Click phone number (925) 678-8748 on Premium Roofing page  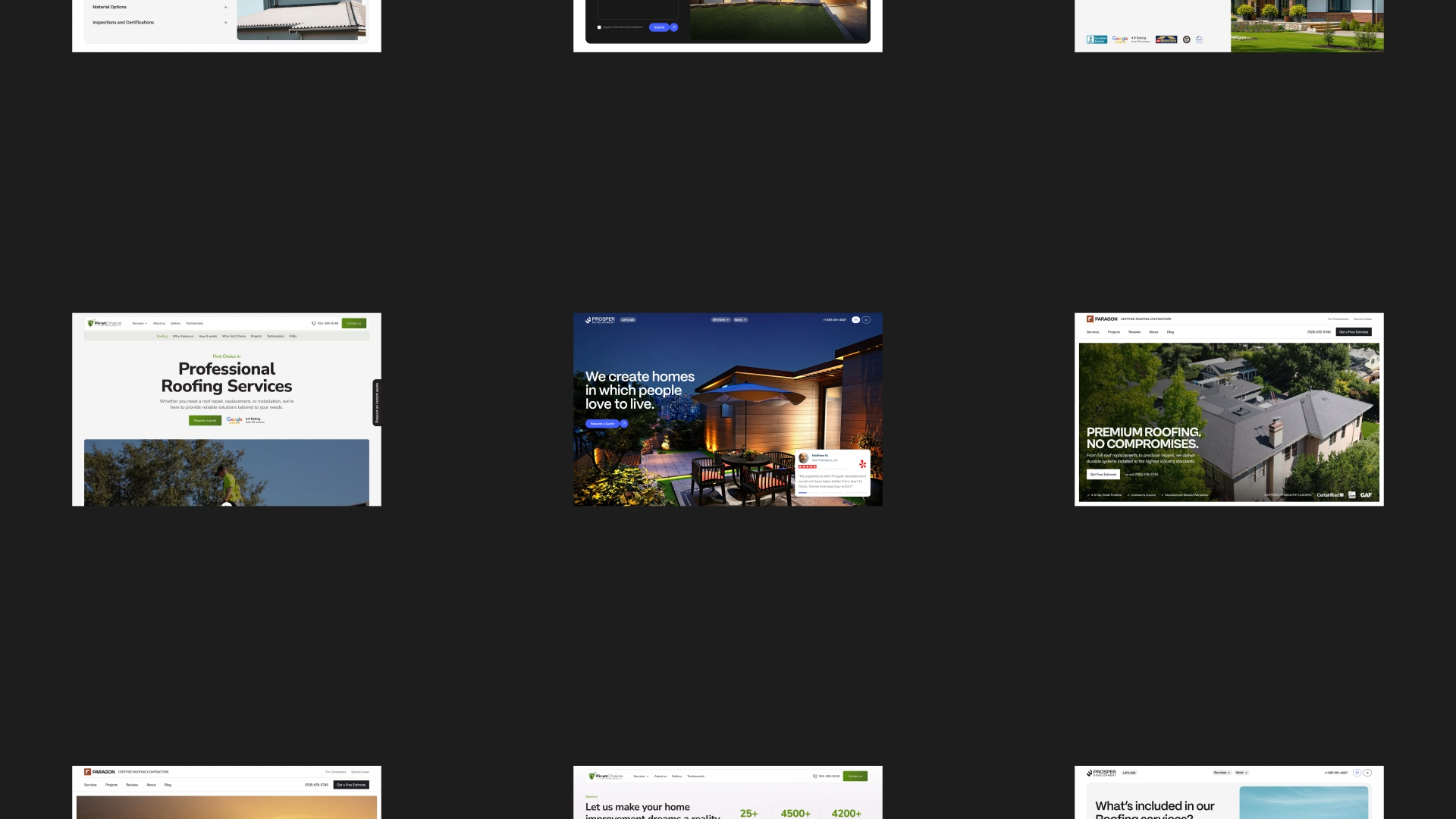(x=1319, y=332)
